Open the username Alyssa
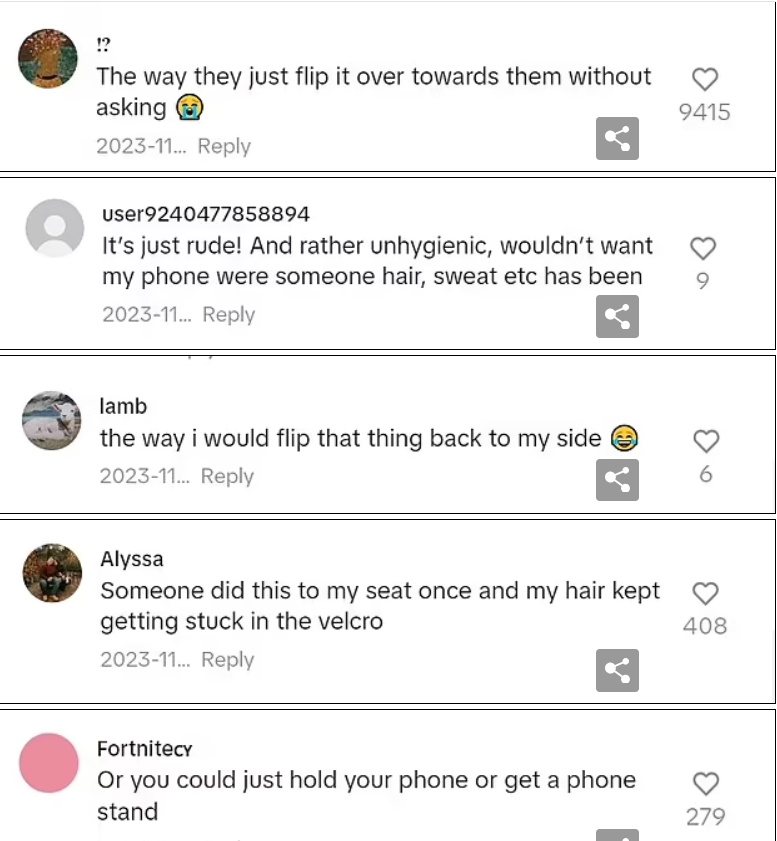777x841 pixels. [x=132, y=559]
